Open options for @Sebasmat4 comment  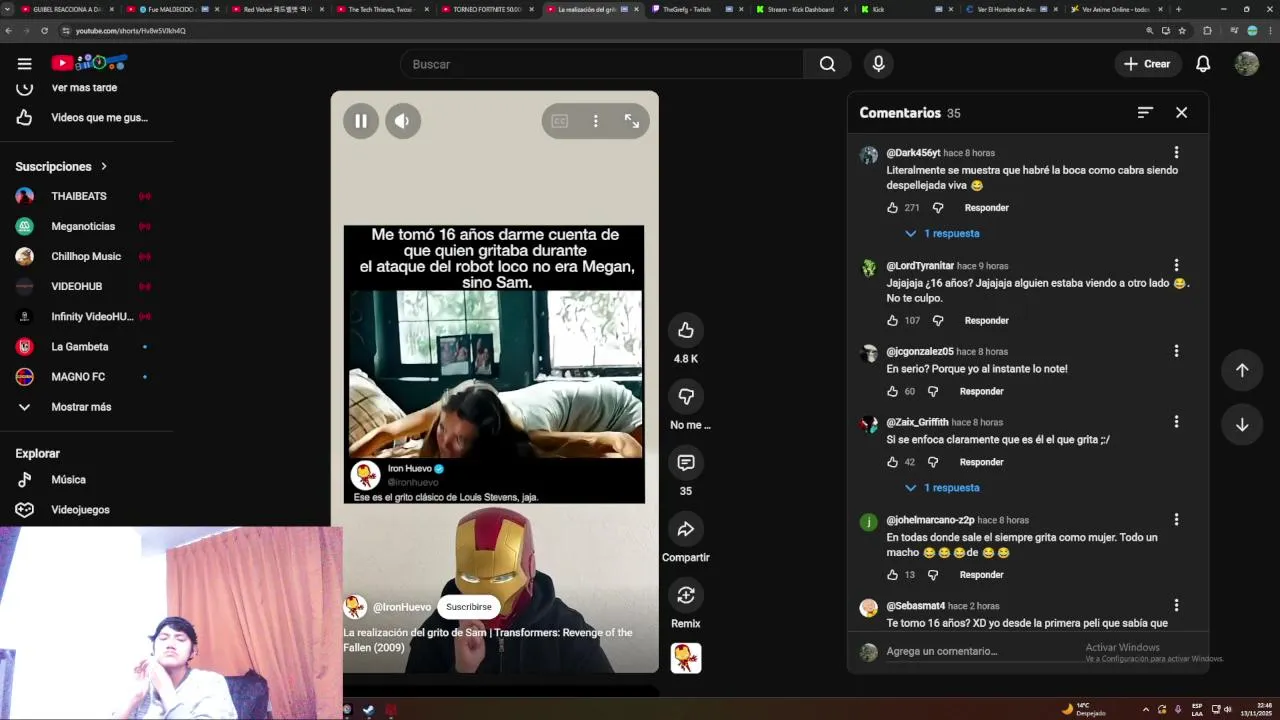(1176, 605)
